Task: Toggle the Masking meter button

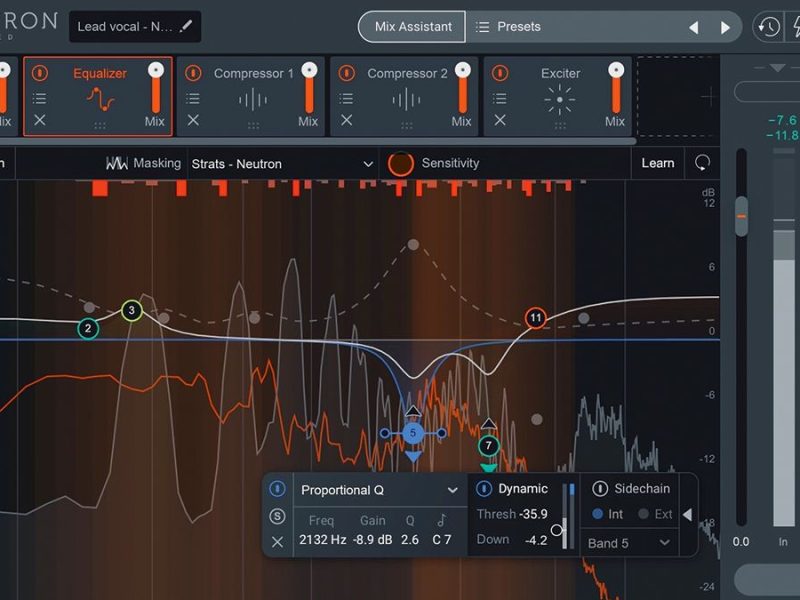Action: [143, 163]
